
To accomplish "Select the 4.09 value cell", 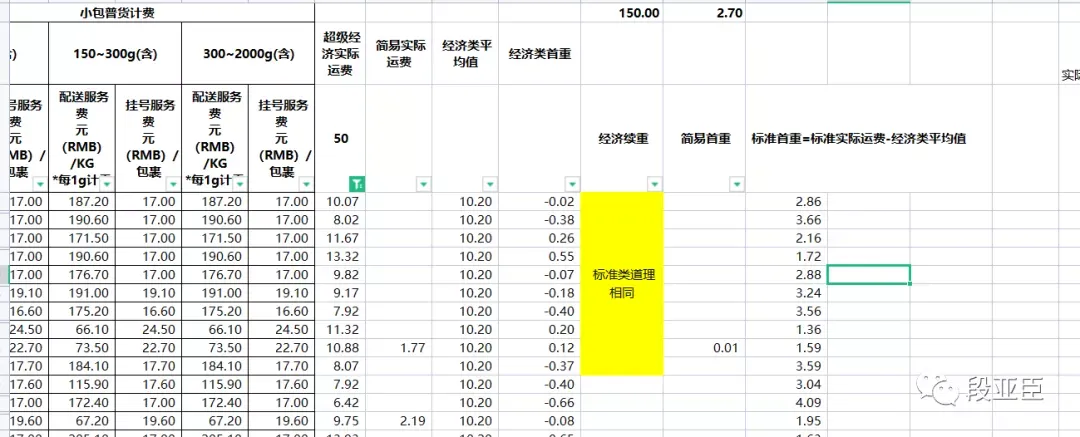I will pyautogui.click(x=787, y=403).
